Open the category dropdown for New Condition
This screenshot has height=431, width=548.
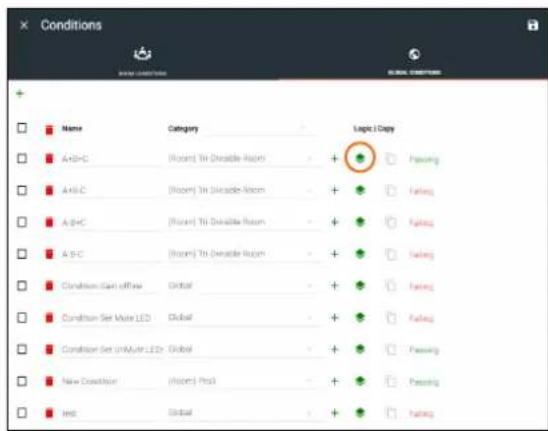coord(241,381)
